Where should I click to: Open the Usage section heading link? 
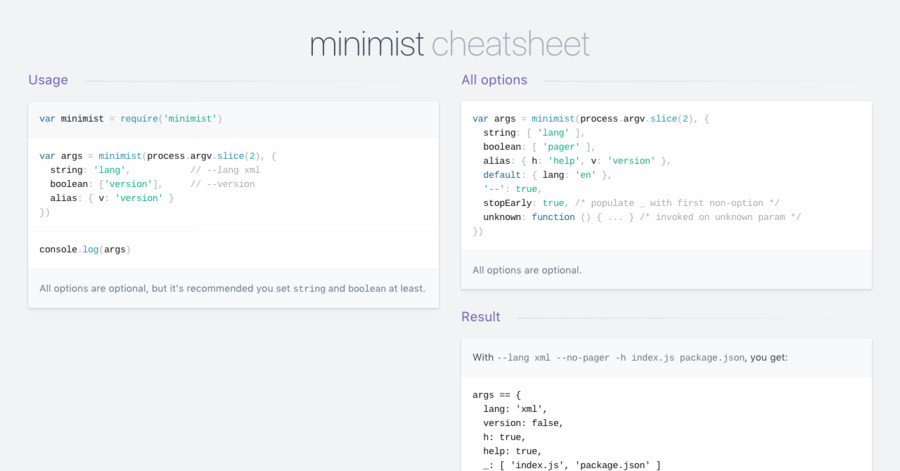pos(48,80)
